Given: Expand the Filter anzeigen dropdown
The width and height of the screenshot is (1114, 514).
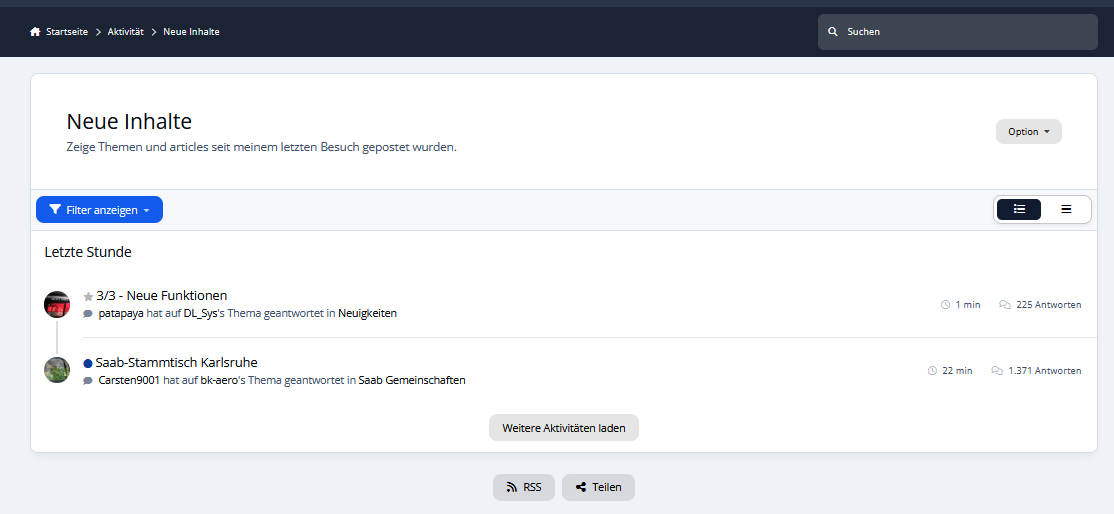Looking at the screenshot, I should click(x=99, y=210).
